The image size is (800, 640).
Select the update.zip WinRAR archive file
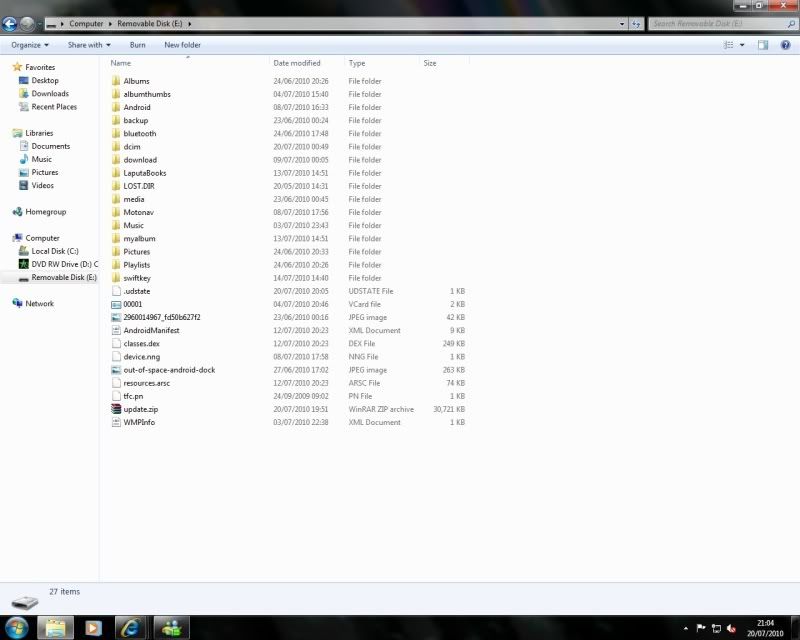(x=140, y=409)
